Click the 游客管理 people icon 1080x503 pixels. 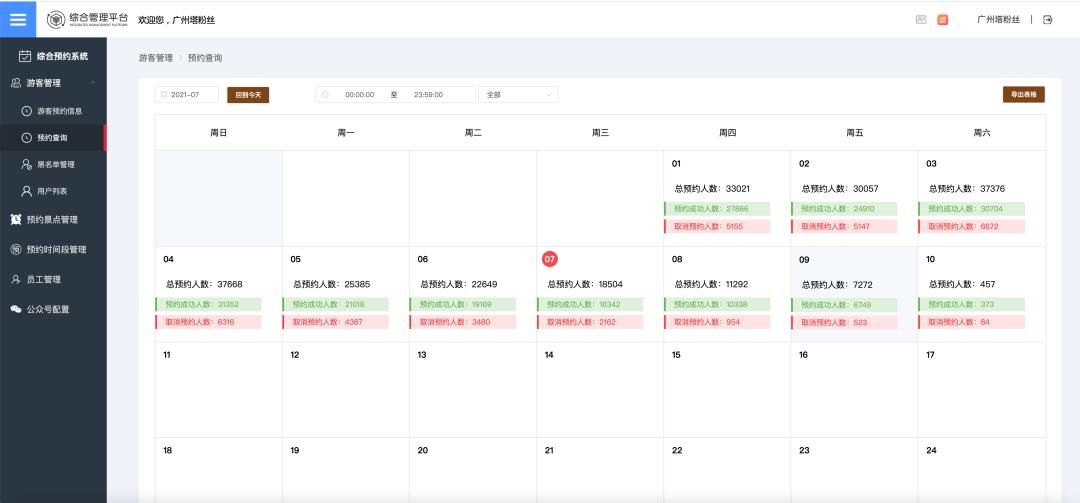16,83
